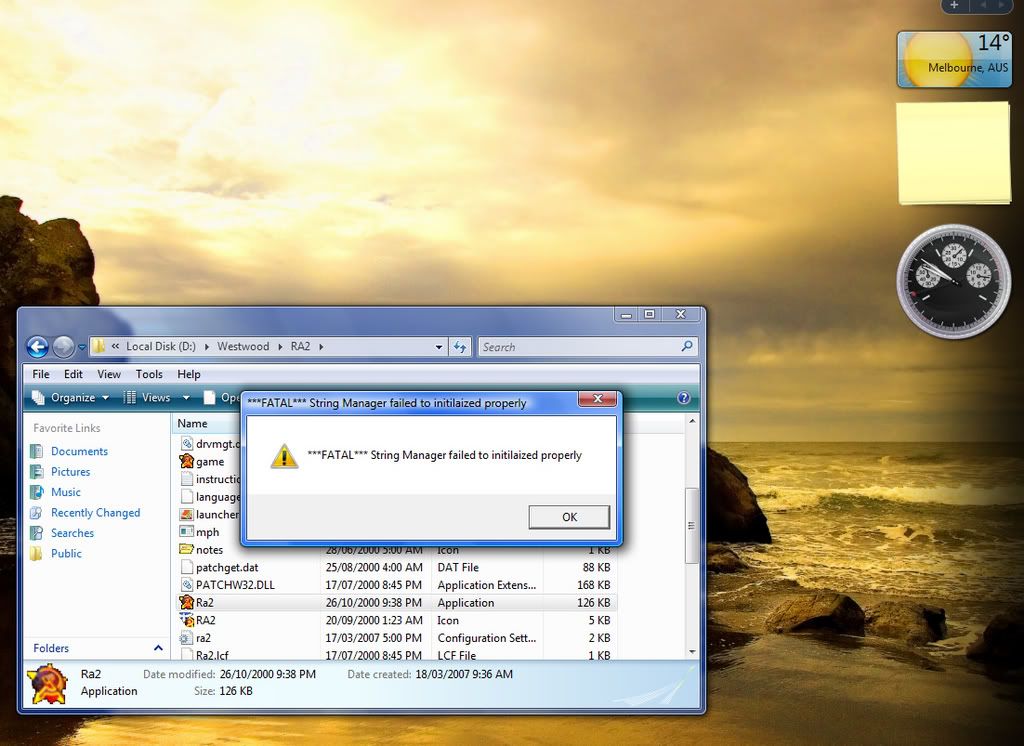1024x746 pixels.
Task: Select the launcher file icon
Action: click(x=187, y=514)
